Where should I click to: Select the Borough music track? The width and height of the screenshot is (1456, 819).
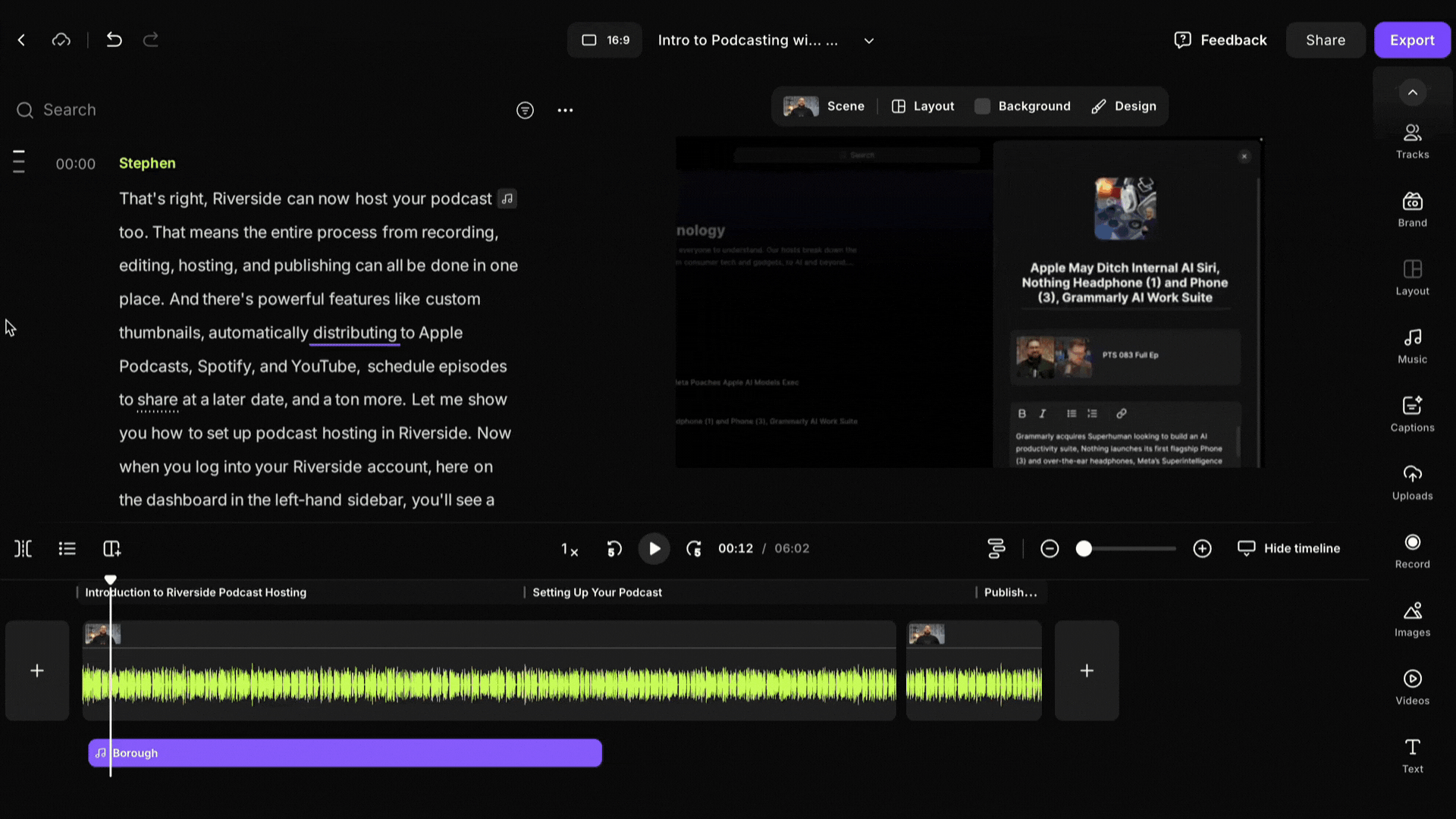click(x=345, y=753)
